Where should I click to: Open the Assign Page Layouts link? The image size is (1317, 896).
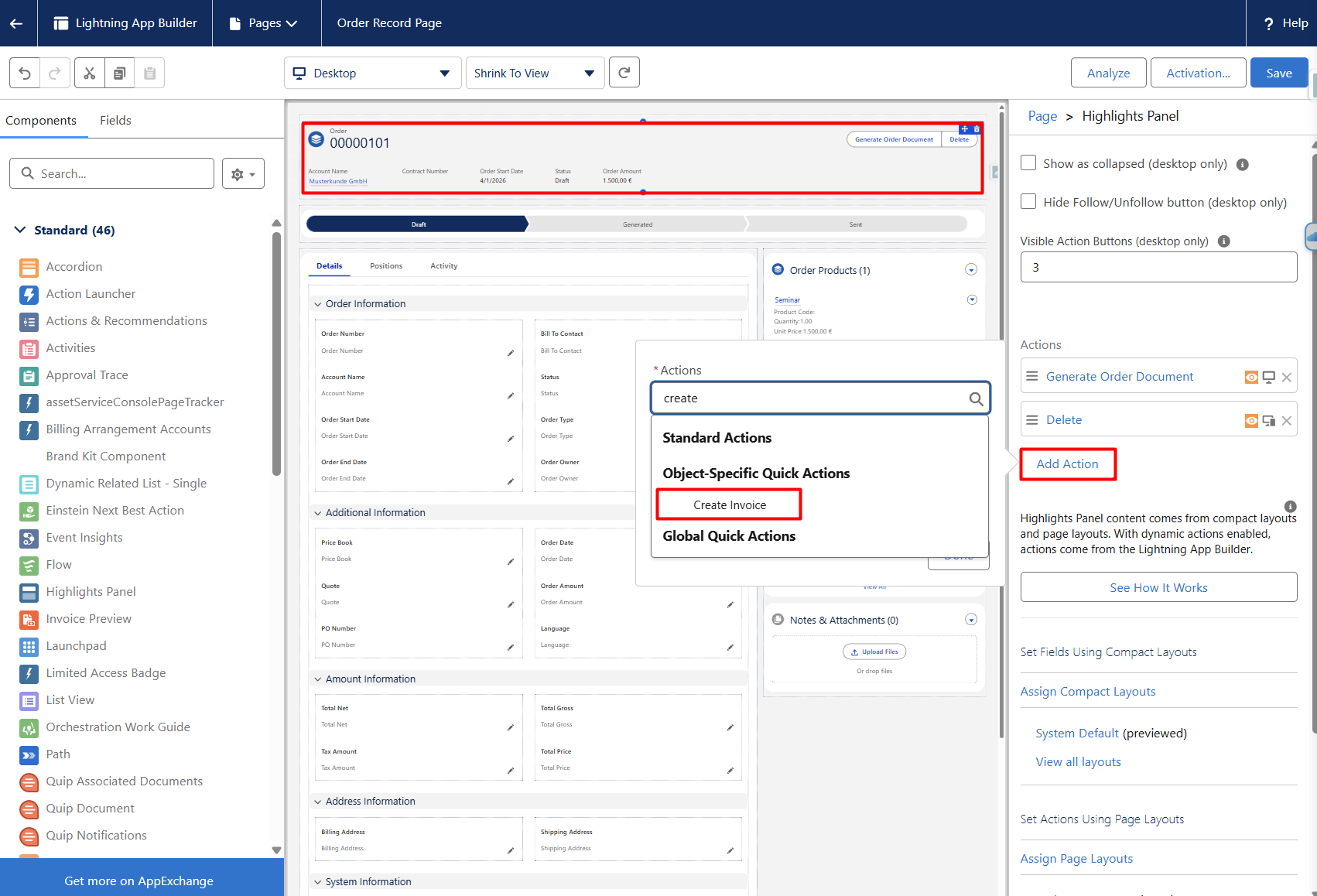pyautogui.click(x=1076, y=859)
